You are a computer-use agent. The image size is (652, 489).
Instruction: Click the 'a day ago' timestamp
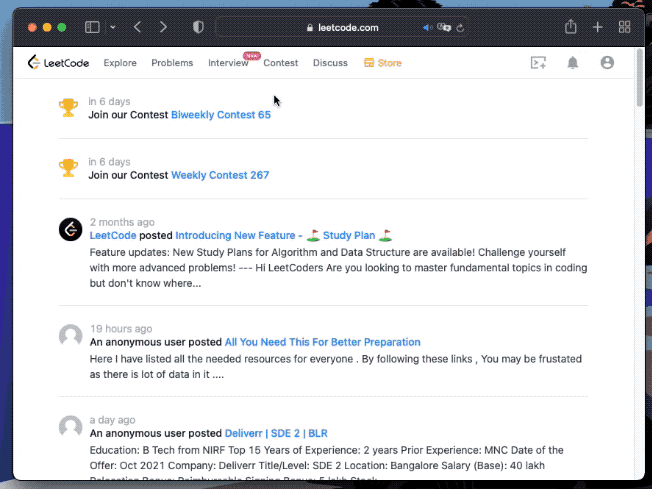(112, 420)
